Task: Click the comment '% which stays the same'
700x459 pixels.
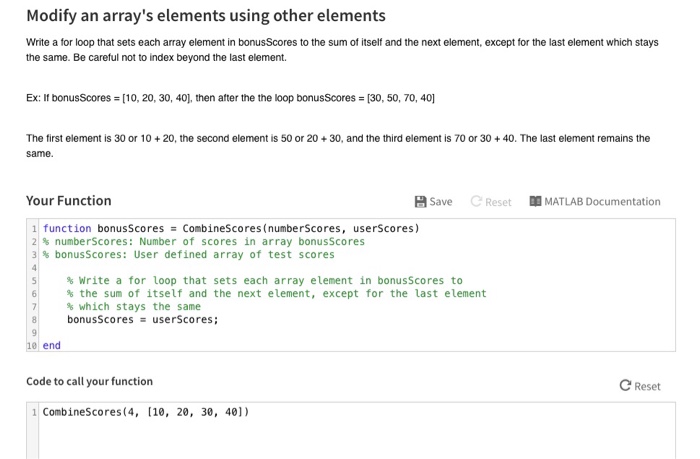Action: 134,307
